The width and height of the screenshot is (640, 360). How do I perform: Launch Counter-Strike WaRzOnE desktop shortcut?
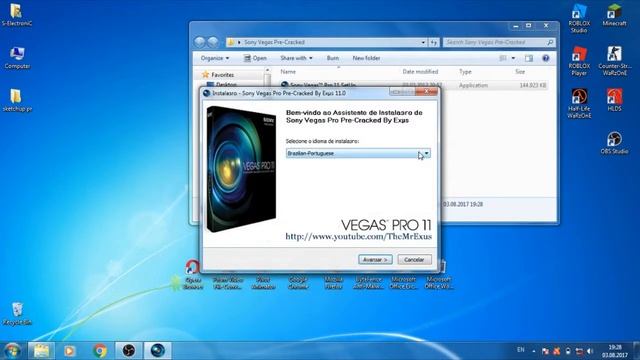(614, 61)
